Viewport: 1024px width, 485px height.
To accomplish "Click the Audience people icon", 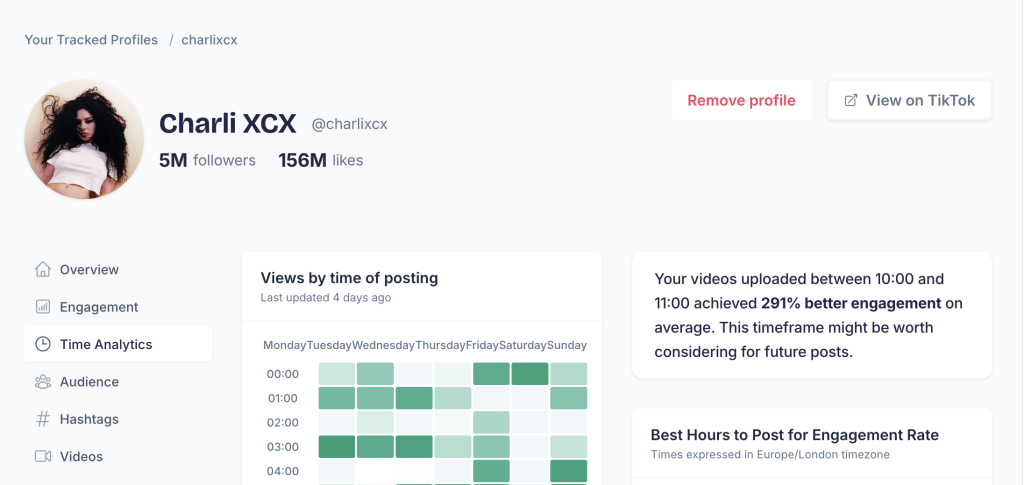I will click(43, 382).
